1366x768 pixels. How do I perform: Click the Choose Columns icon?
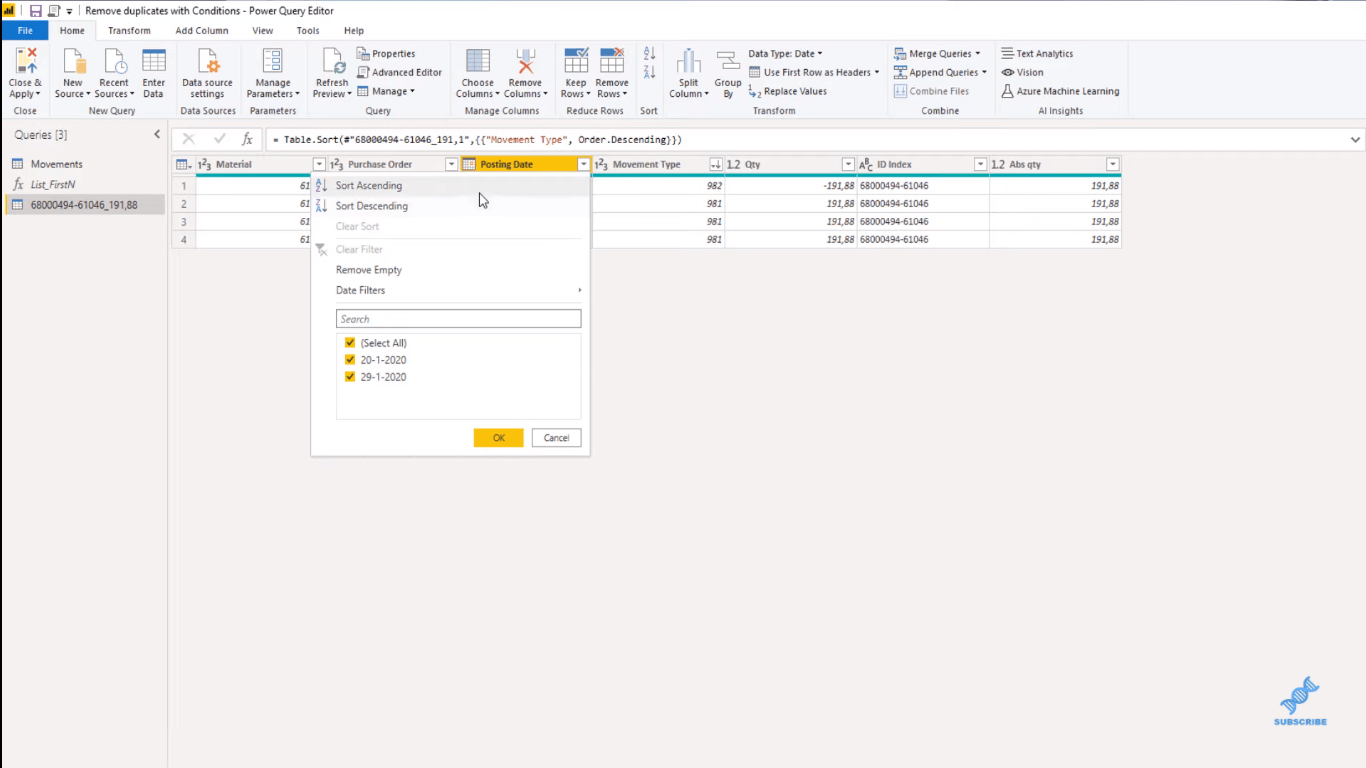click(478, 61)
